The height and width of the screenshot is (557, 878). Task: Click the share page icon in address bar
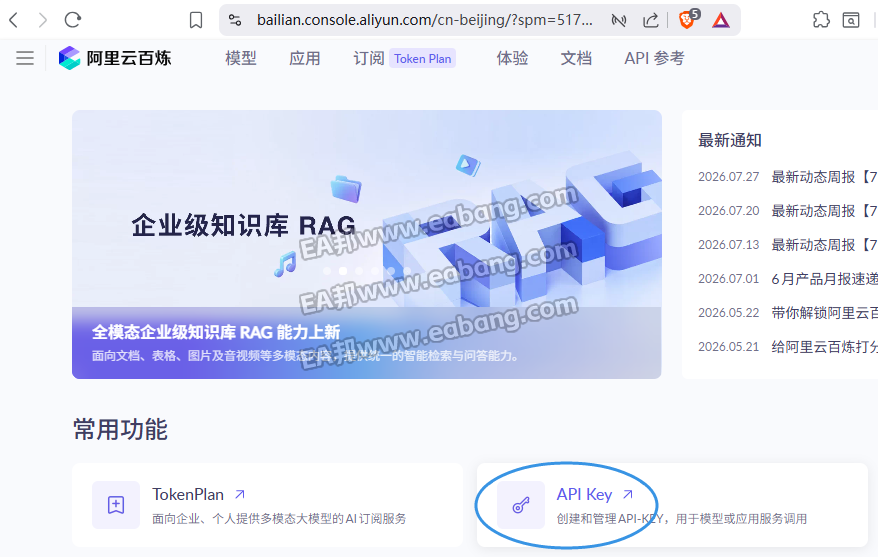pos(651,21)
